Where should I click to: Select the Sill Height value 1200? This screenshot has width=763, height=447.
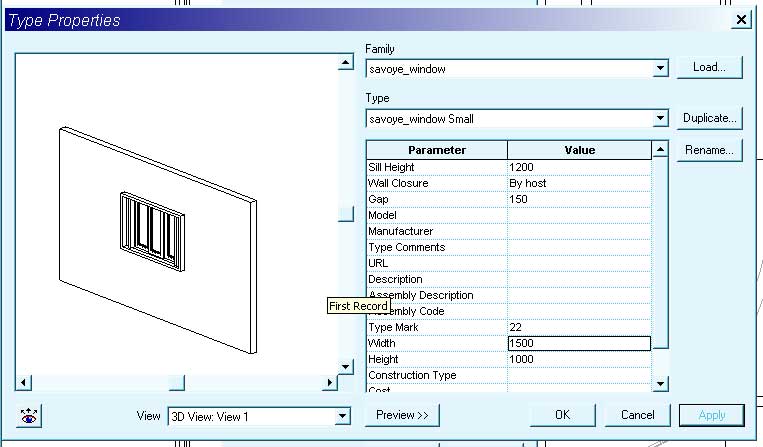[x=579, y=167]
